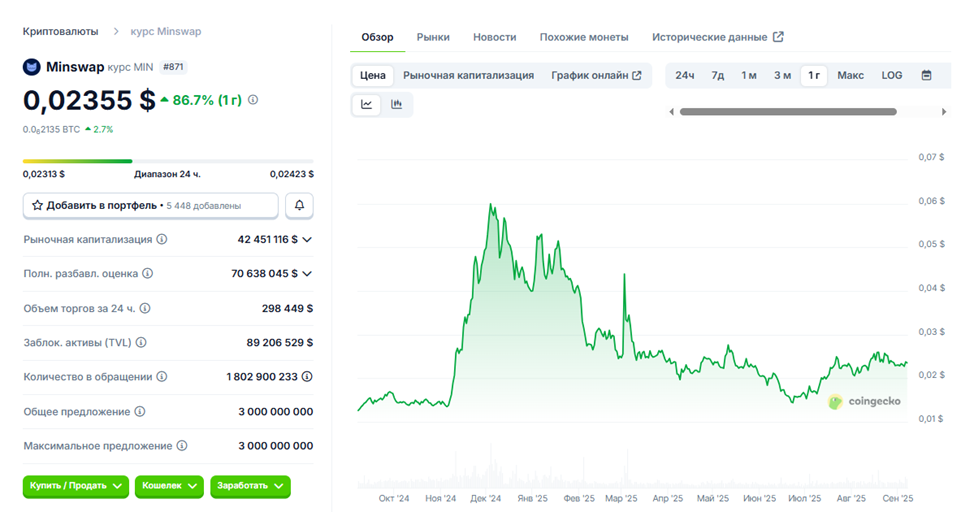
Task: Expand the Рыночная капитализация value chevron
Action: pyautogui.click(x=308, y=240)
